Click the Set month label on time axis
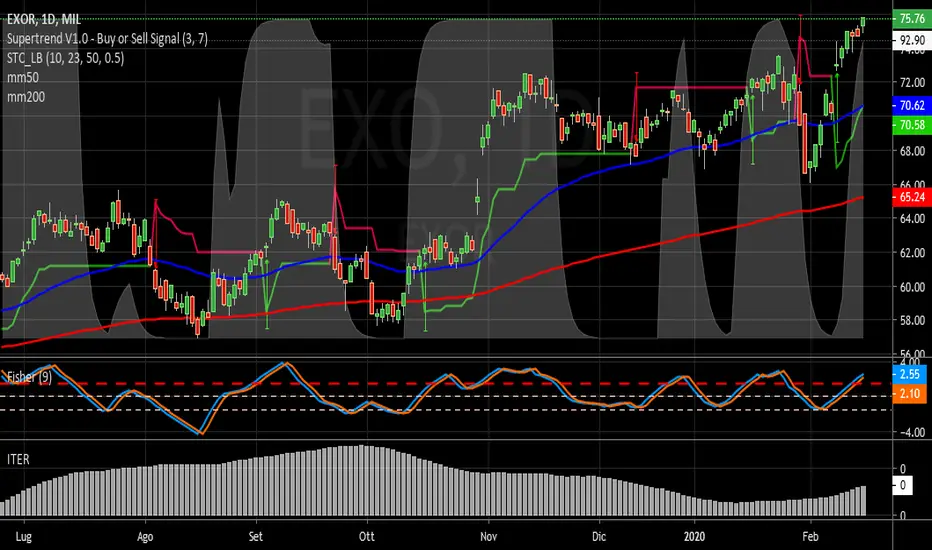This screenshot has height=550, width=932. coord(256,536)
